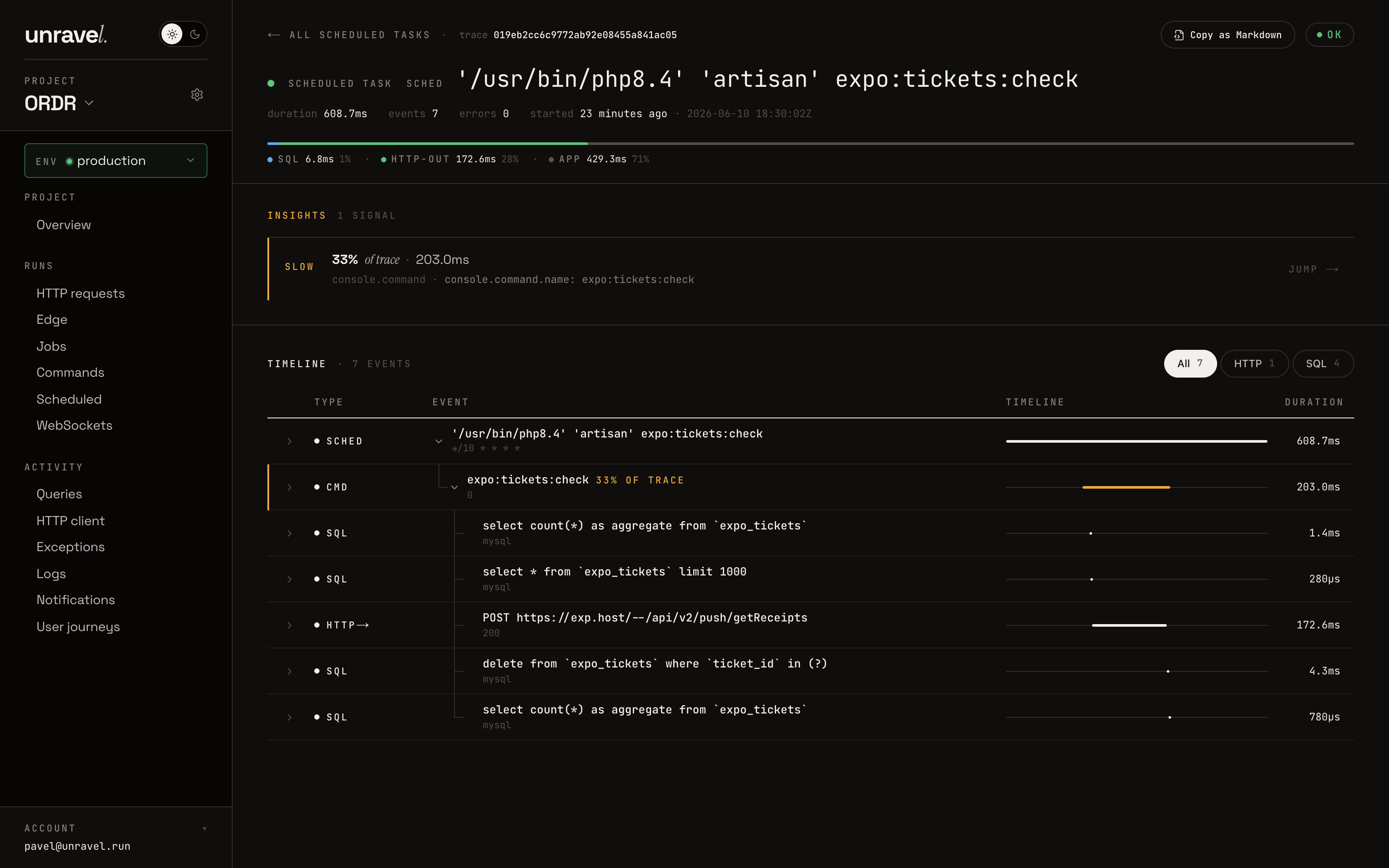This screenshot has width=1389, height=868.
Task: Open HTTP requests in sidebar
Action: 80,293
